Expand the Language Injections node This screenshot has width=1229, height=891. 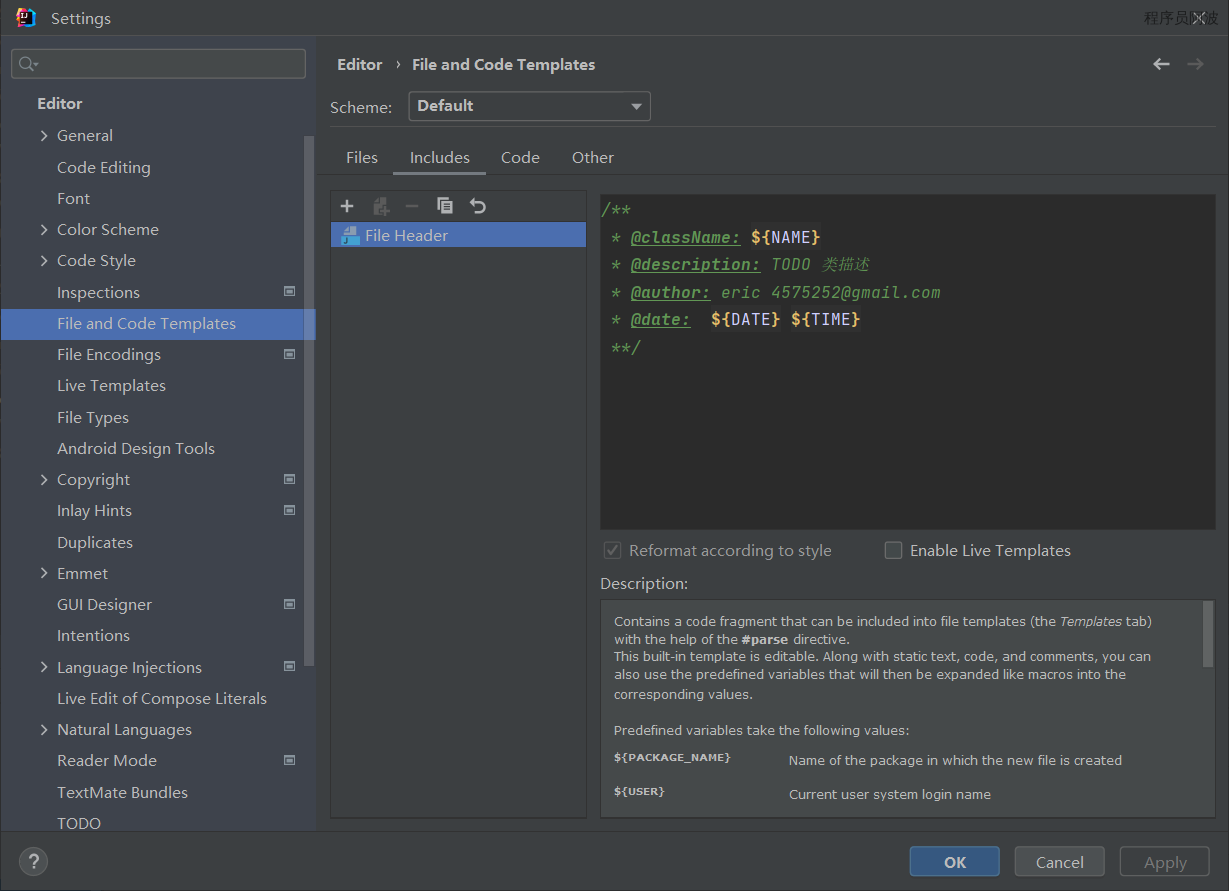[x=44, y=667]
